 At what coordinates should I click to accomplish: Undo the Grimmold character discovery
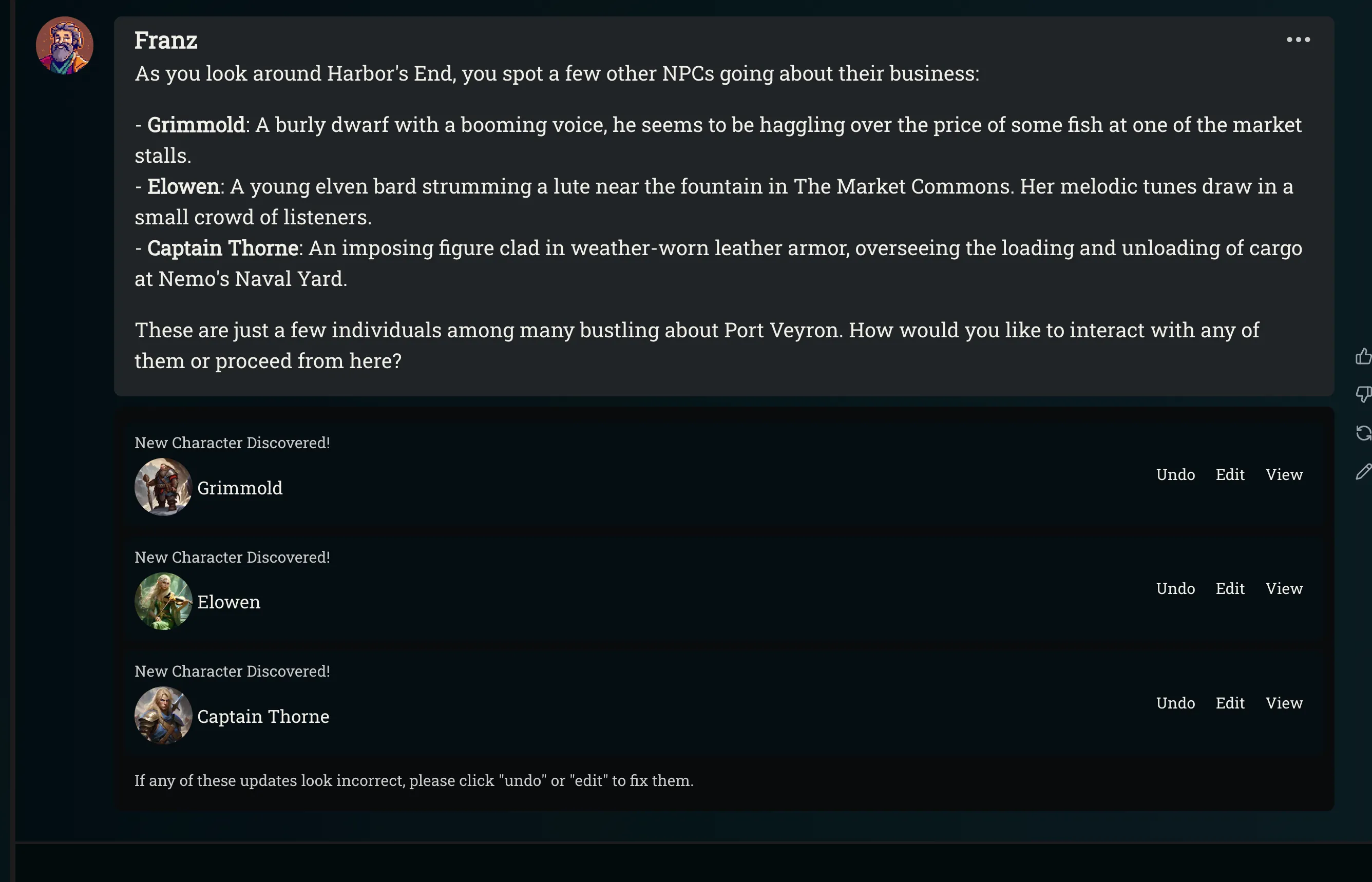[x=1175, y=475]
